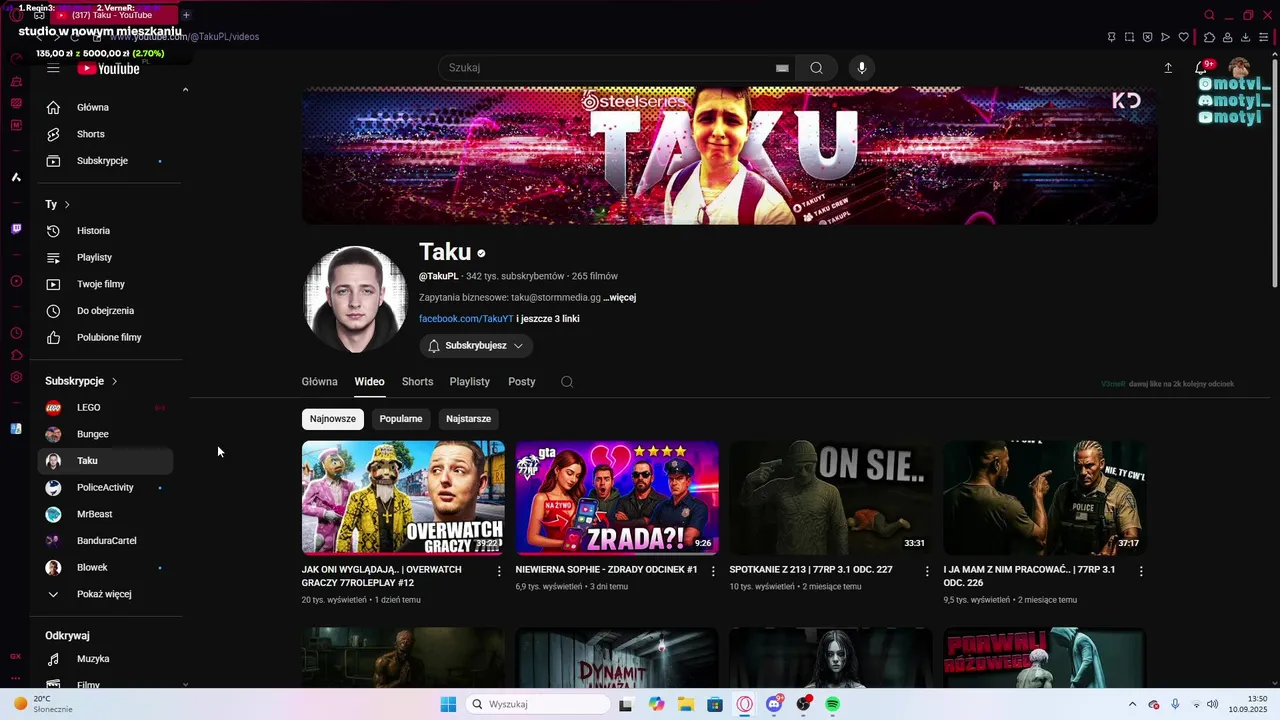Open browser sidebar settings gear

pyautogui.click(x=16, y=377)
